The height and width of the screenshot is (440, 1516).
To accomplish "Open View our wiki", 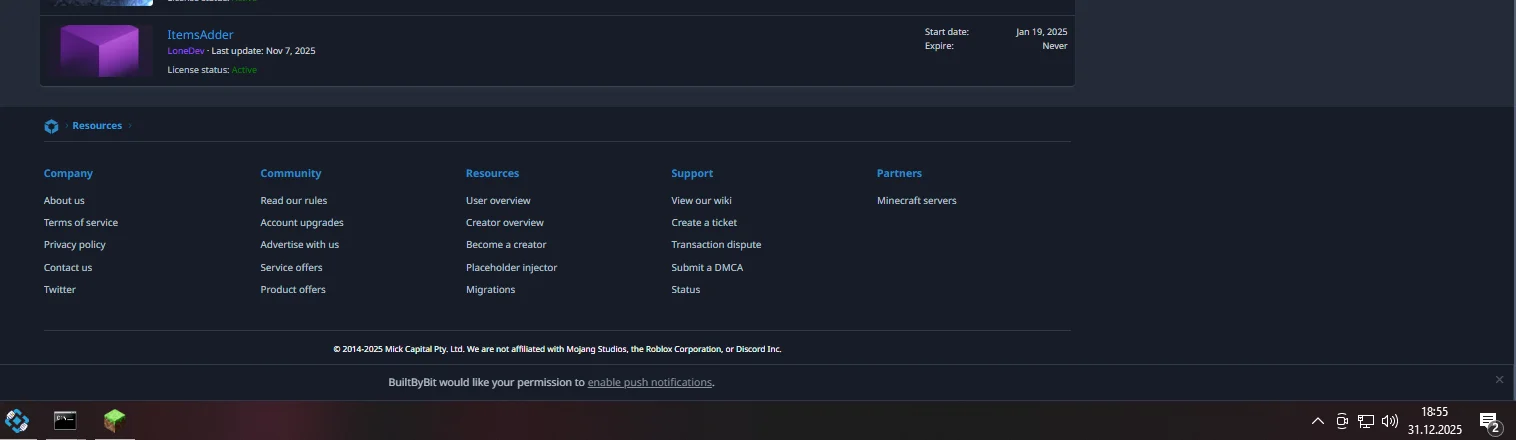I will coord(701,201).
